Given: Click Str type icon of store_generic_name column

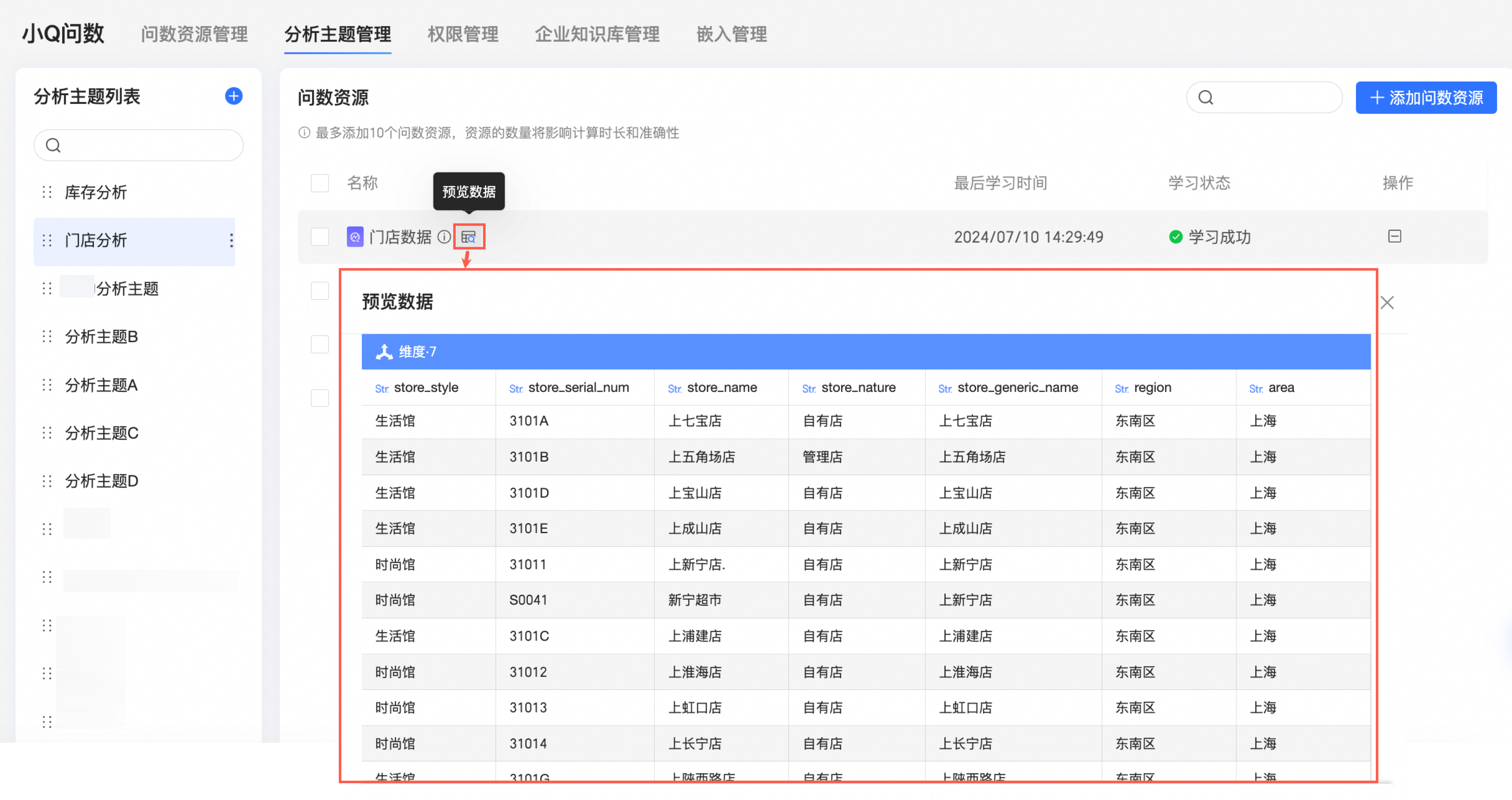Looking at the screenshot, I should coord(946,389).
